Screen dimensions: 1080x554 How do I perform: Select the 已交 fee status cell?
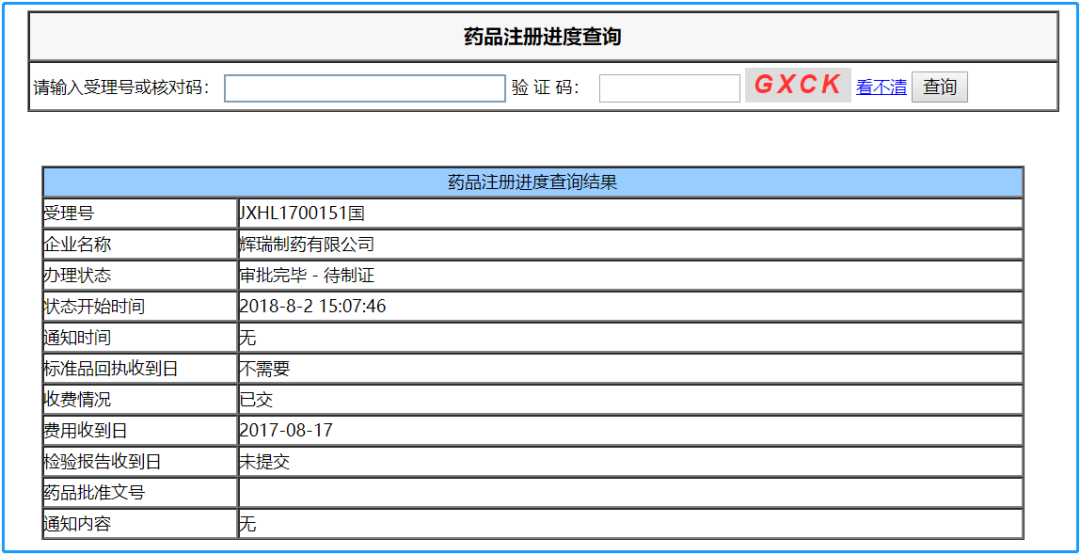tap(256, 399)
